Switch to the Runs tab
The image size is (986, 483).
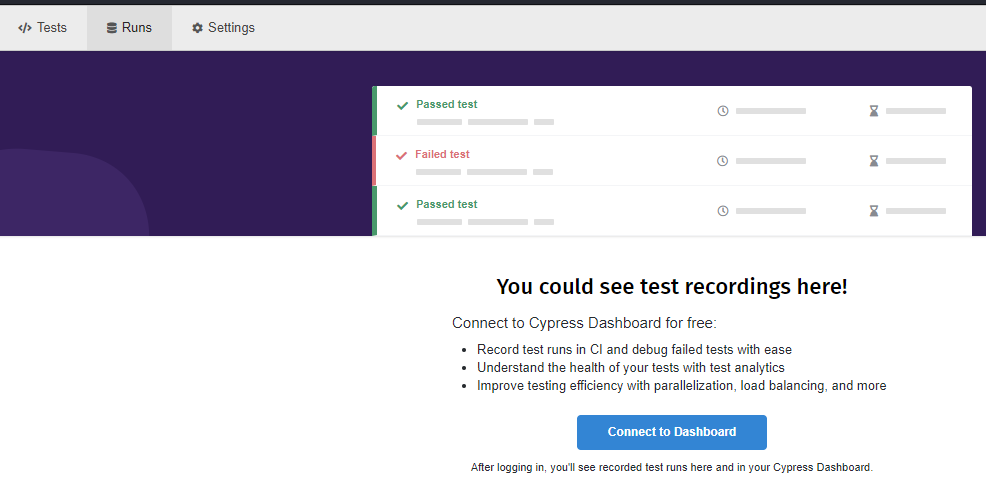(x=129, y=28)
